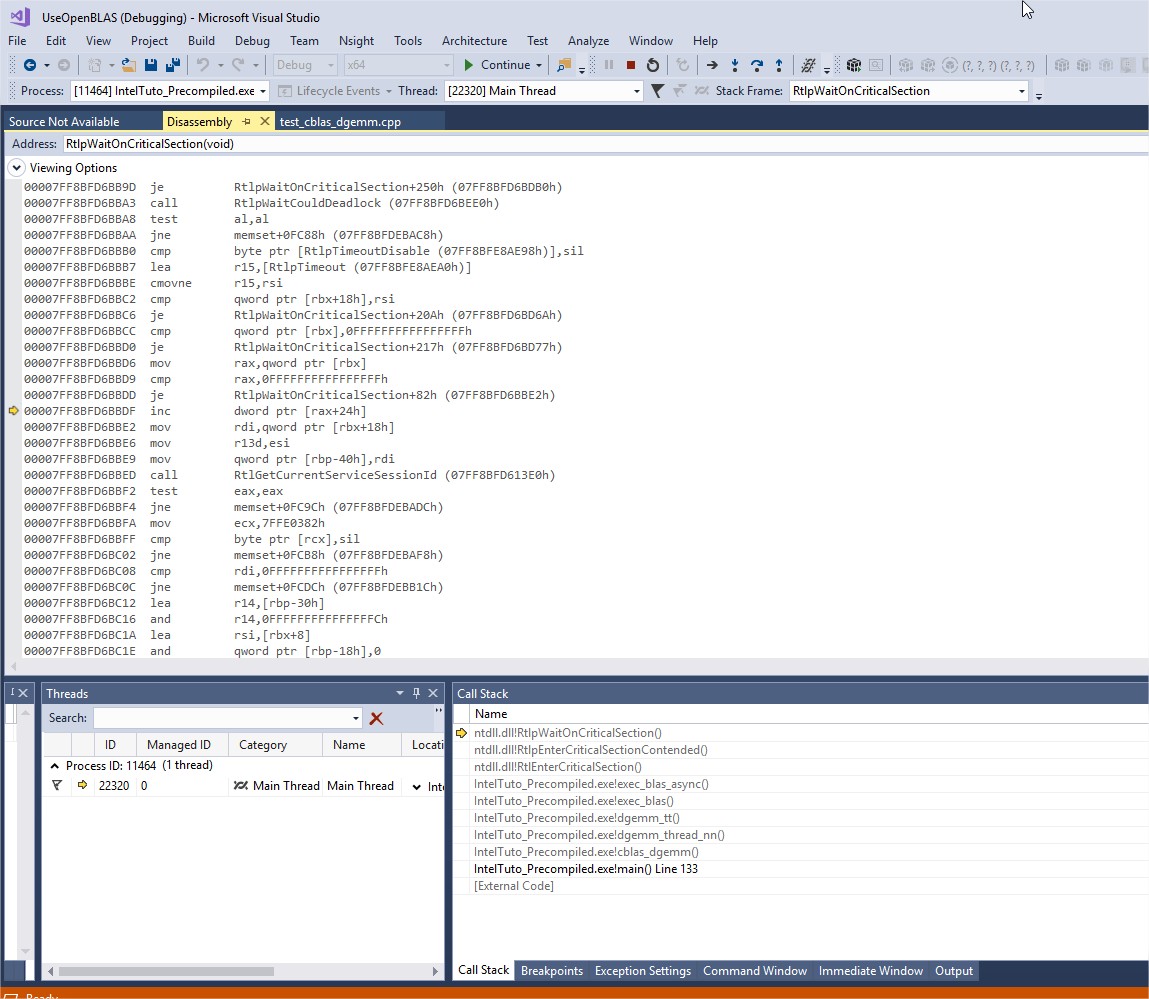Click the Nsight cube toolbar icon
The image size is (1149, 999).
tap(854, 65)
